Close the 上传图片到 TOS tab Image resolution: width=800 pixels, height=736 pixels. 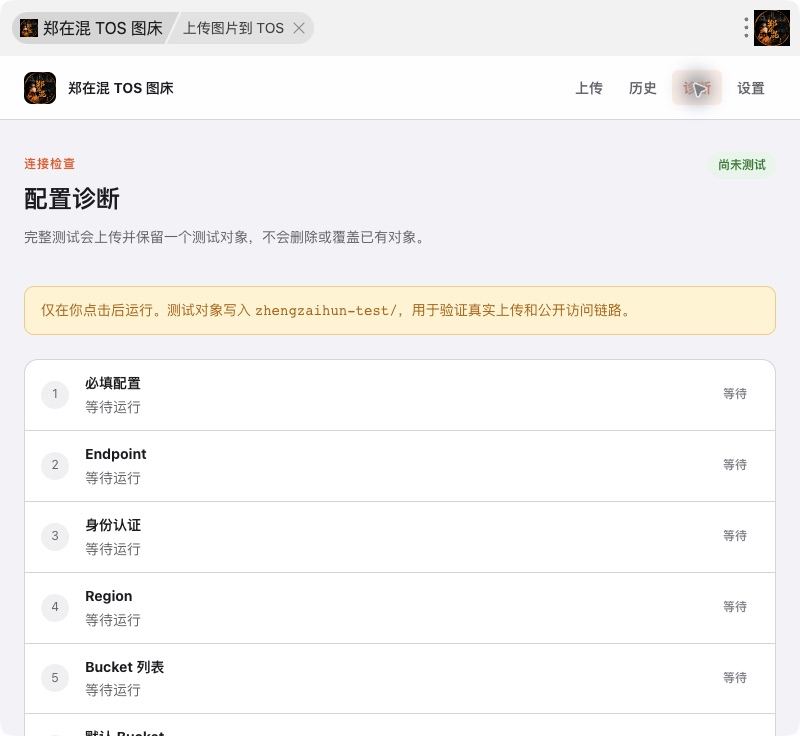click(299, 28)
